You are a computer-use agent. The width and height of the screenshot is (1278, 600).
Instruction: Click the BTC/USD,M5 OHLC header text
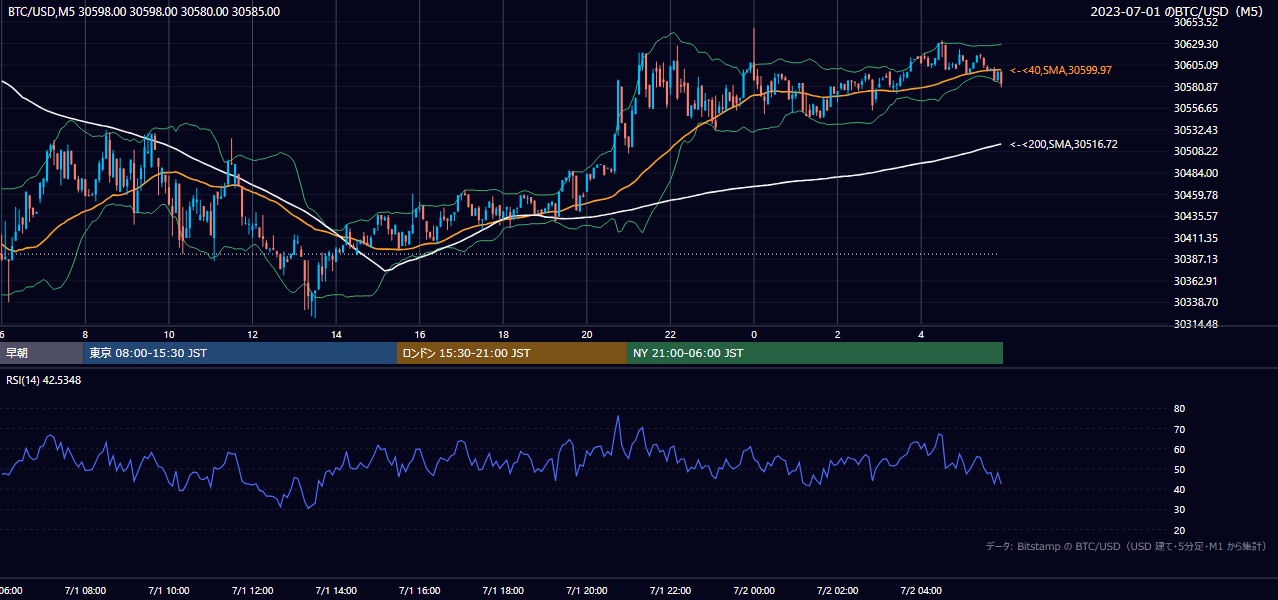(x=143, y=12)
